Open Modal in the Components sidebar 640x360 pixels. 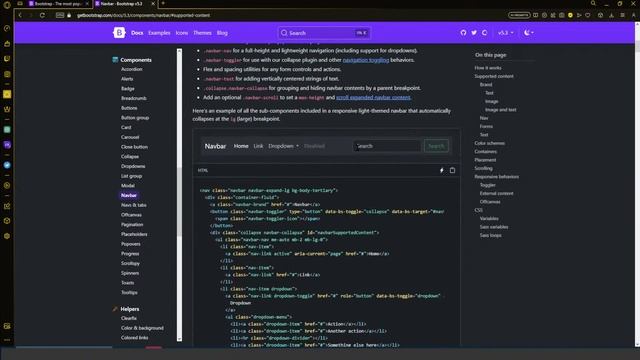tap(128, 186)
